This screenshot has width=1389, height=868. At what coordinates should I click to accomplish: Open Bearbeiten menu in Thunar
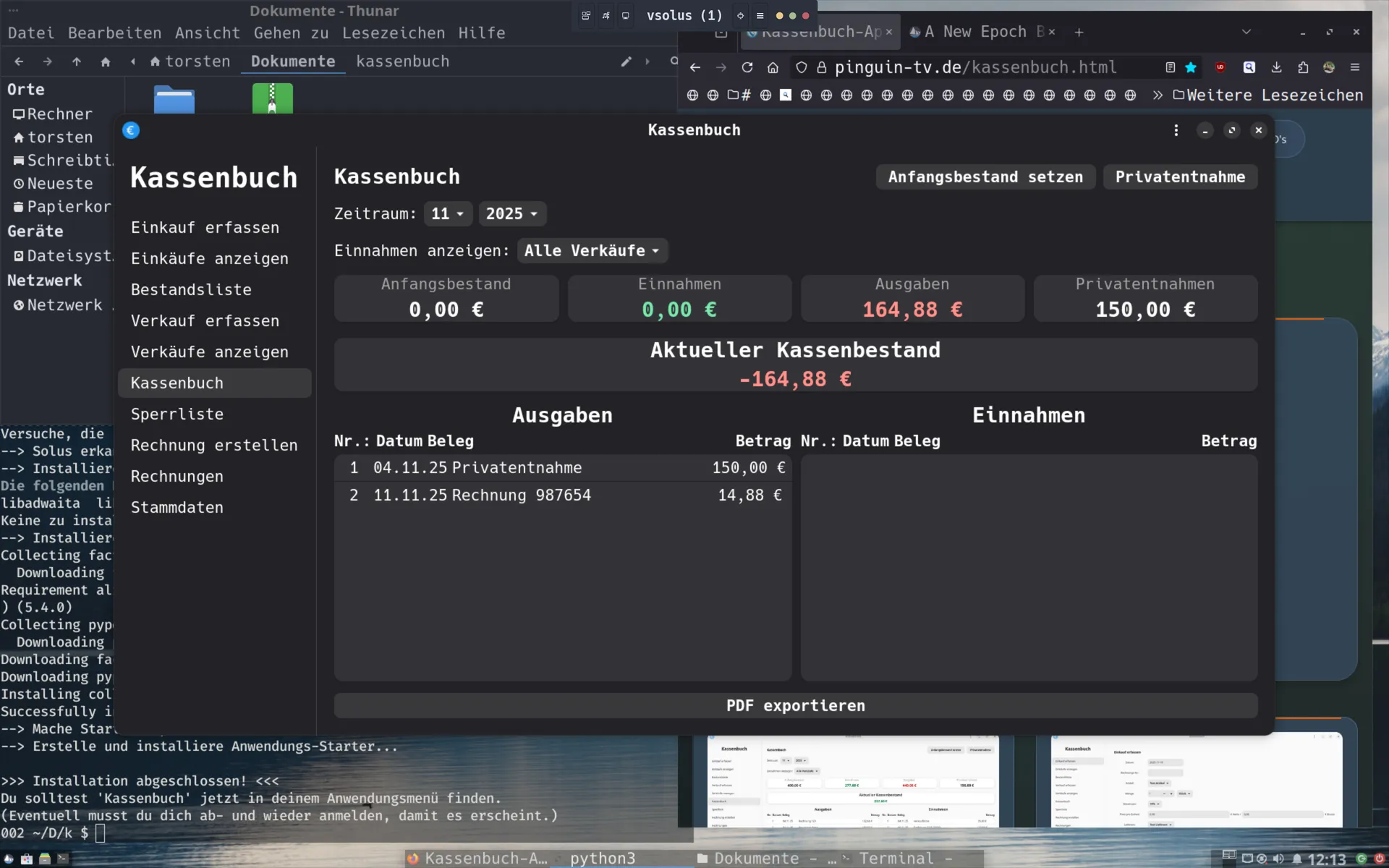114,33
